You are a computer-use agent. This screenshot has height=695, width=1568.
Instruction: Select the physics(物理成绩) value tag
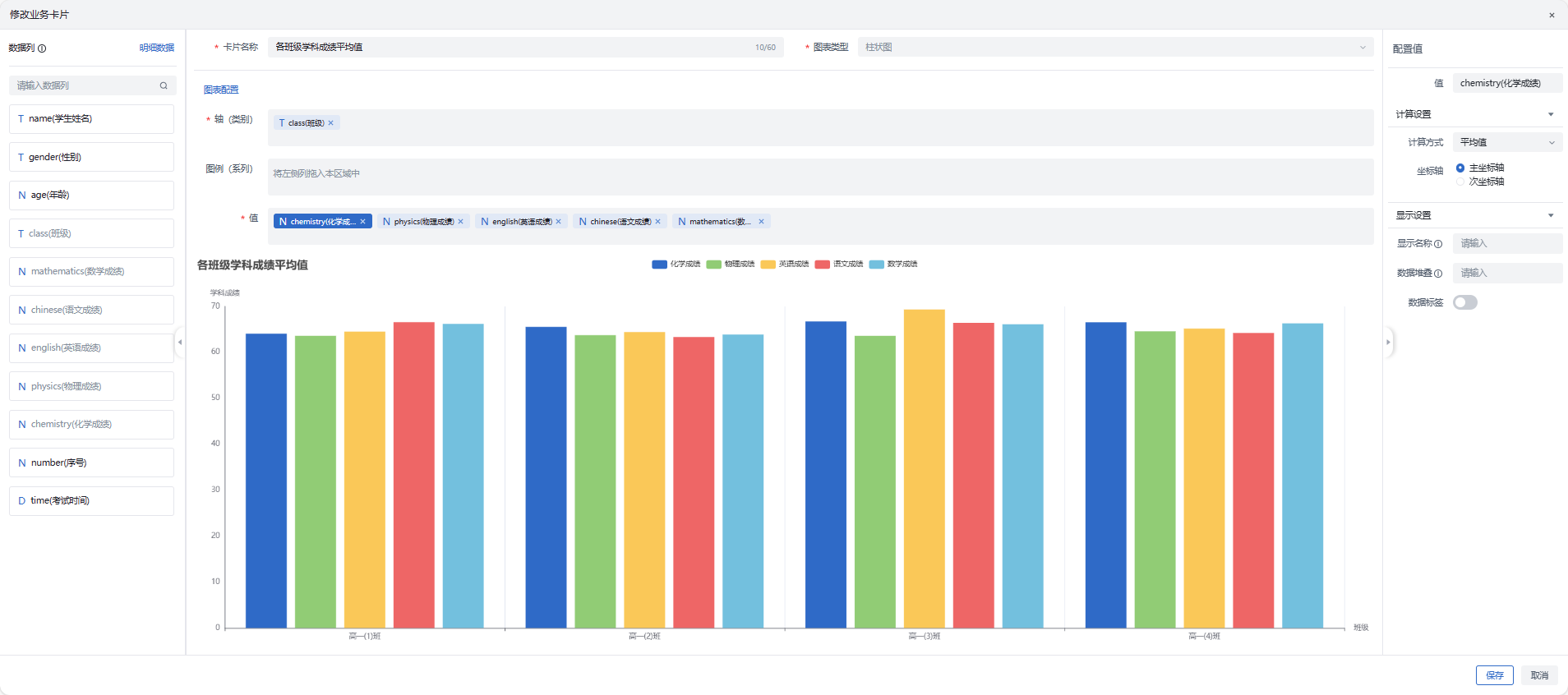point(423,222)
